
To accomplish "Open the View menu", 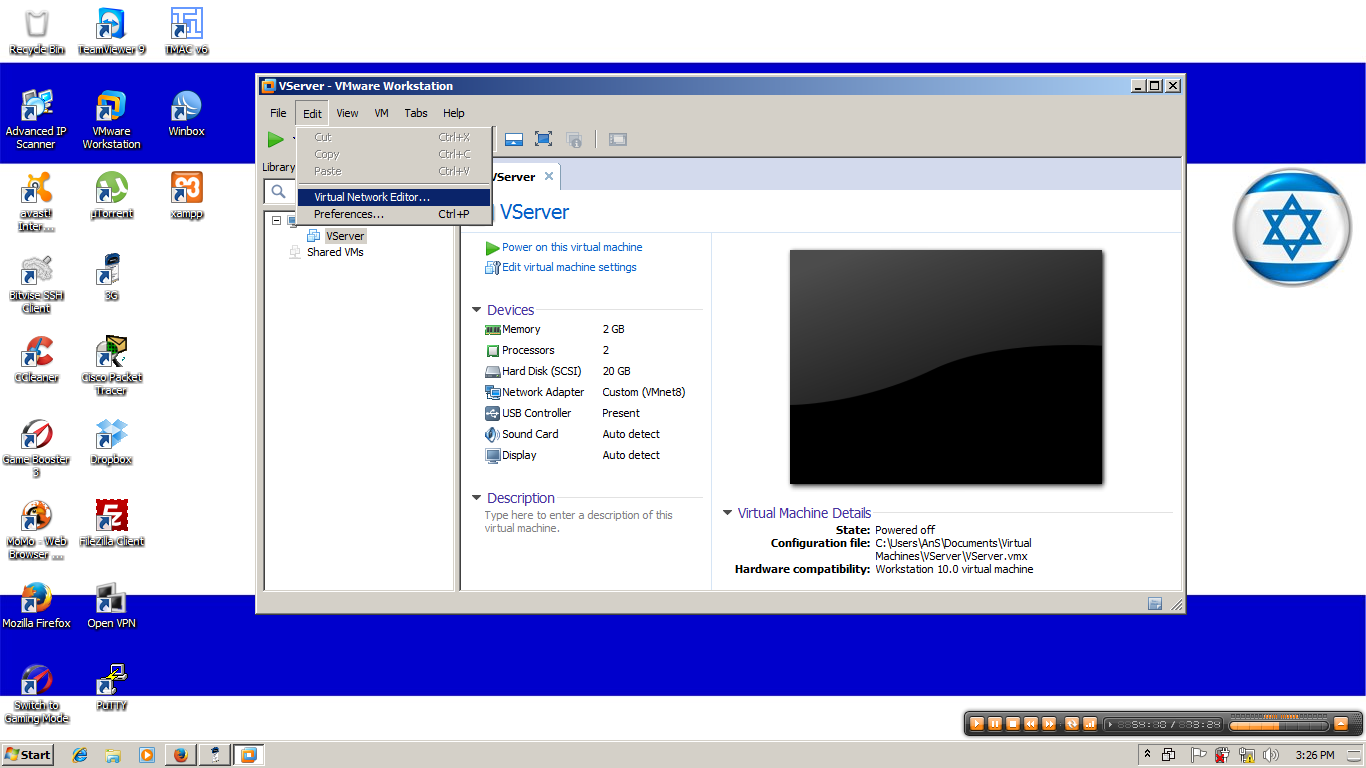I will pyautogui.click(x=348, y=113).
